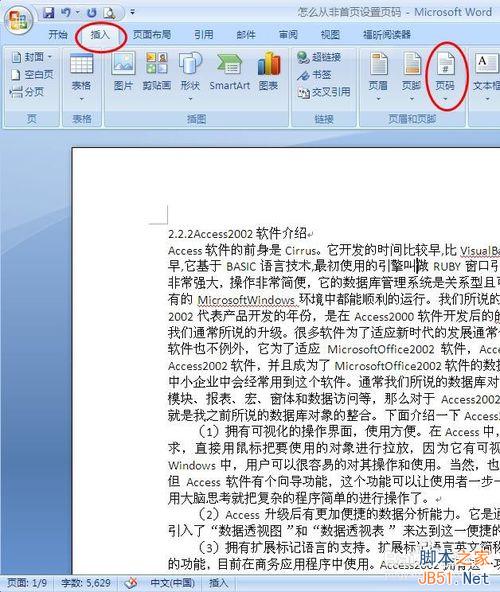The width and height of the screenshot is (500, 592).
Task: Click the Office button orb
Action: pos(19,20)
